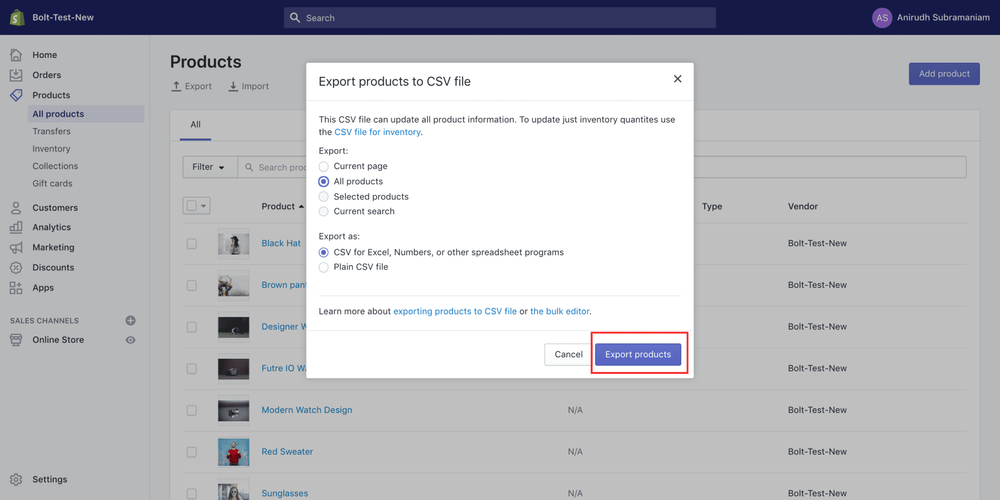The width and height of the screenshot is (1000, 500).
Task: Open Home via its house icon
Action: coord(16,55)
